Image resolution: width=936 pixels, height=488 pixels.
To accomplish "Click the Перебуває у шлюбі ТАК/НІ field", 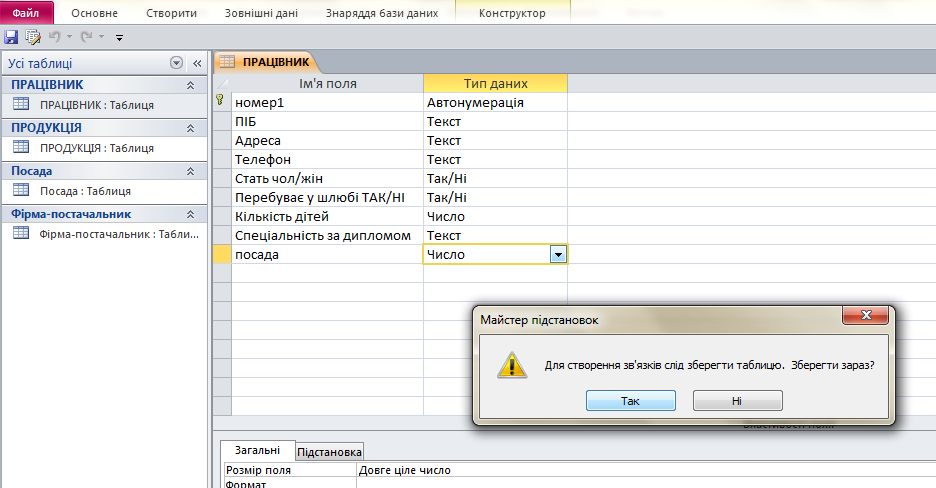I will coord(328,198).
